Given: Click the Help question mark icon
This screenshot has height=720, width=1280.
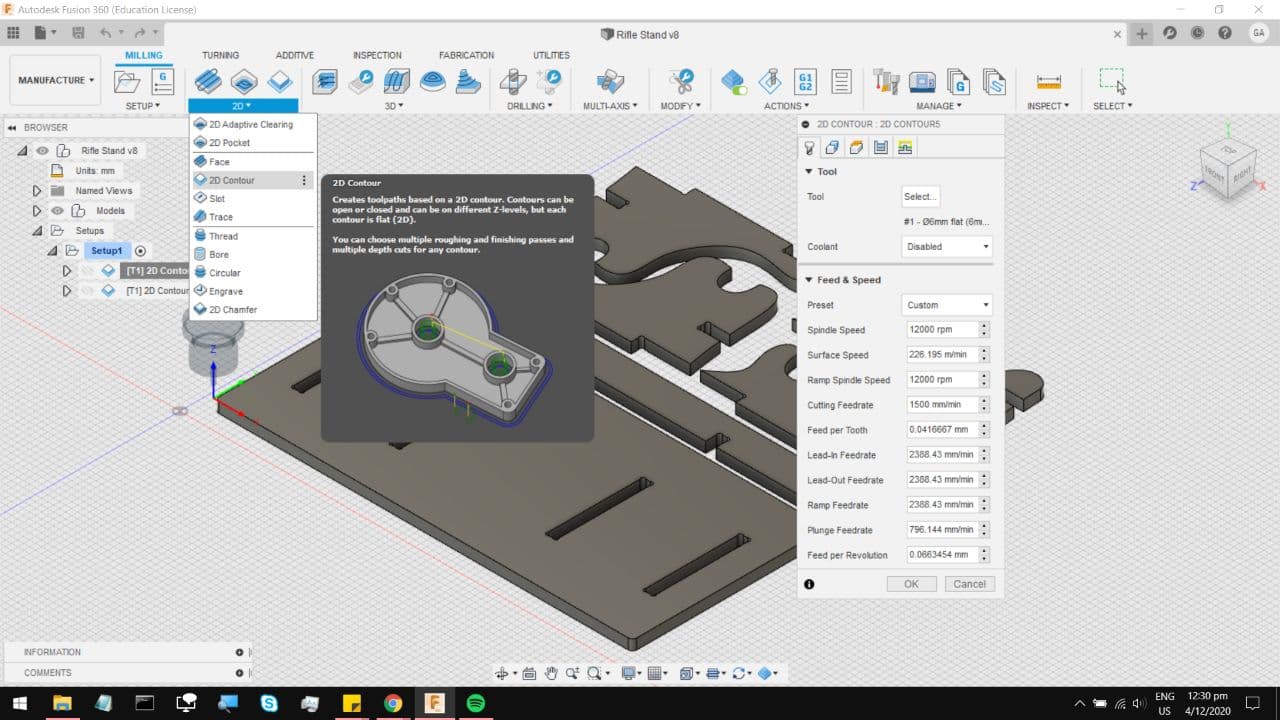Looking at the screenshot, I should pos(1225,33).
